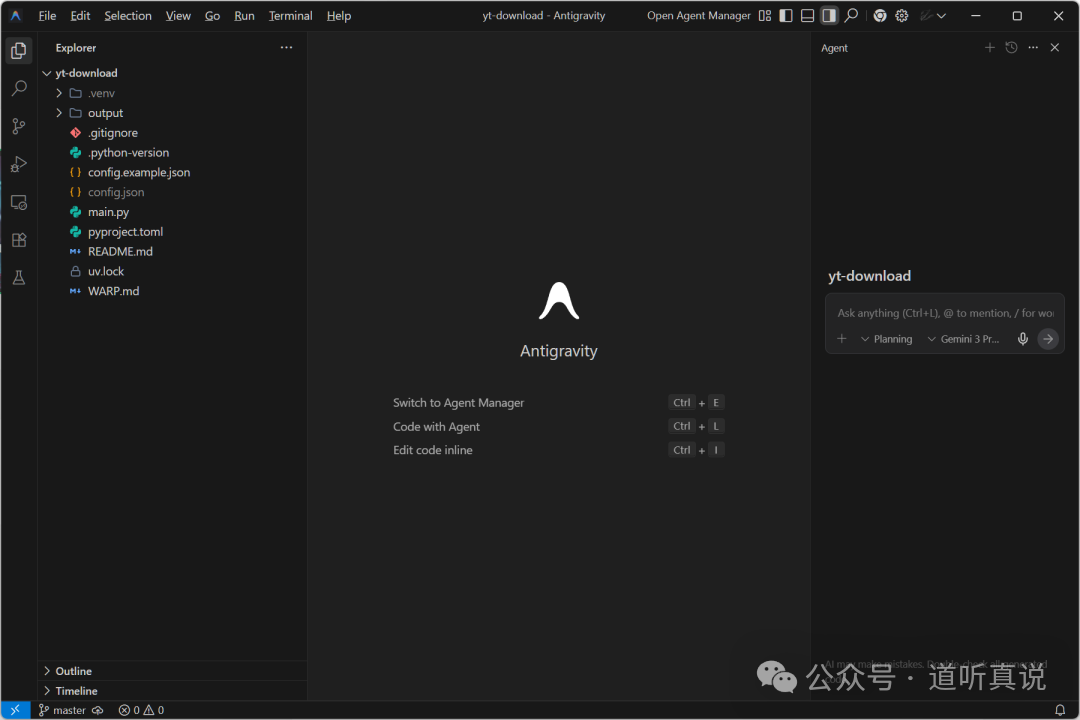Open the Run menu
Image resolution: width=1080 pixels, height=720 pixels.
[244, 15]
